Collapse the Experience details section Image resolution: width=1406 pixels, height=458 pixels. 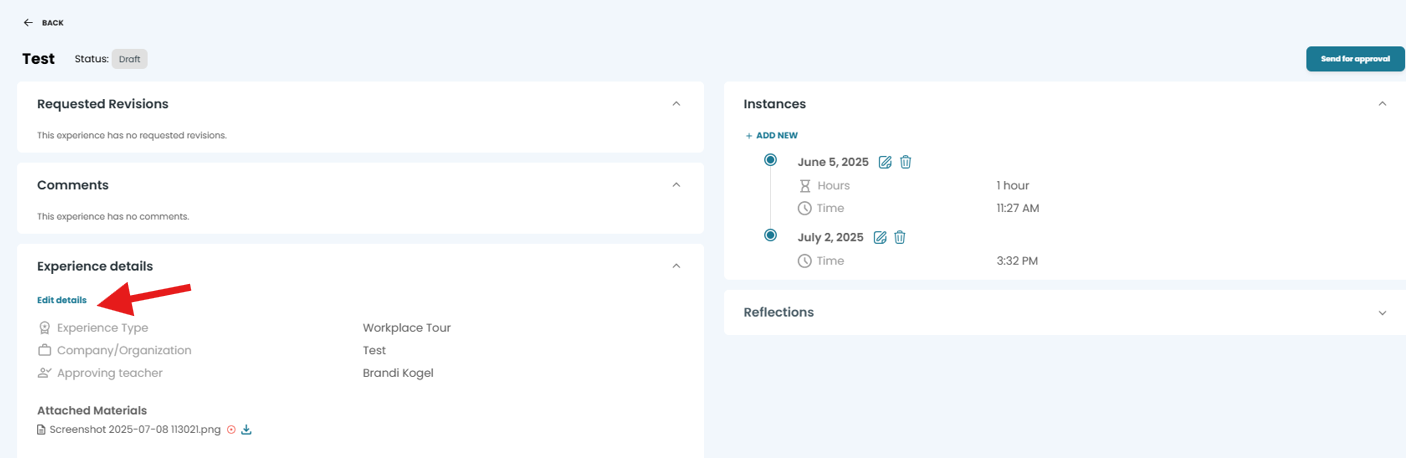(676, 266)
